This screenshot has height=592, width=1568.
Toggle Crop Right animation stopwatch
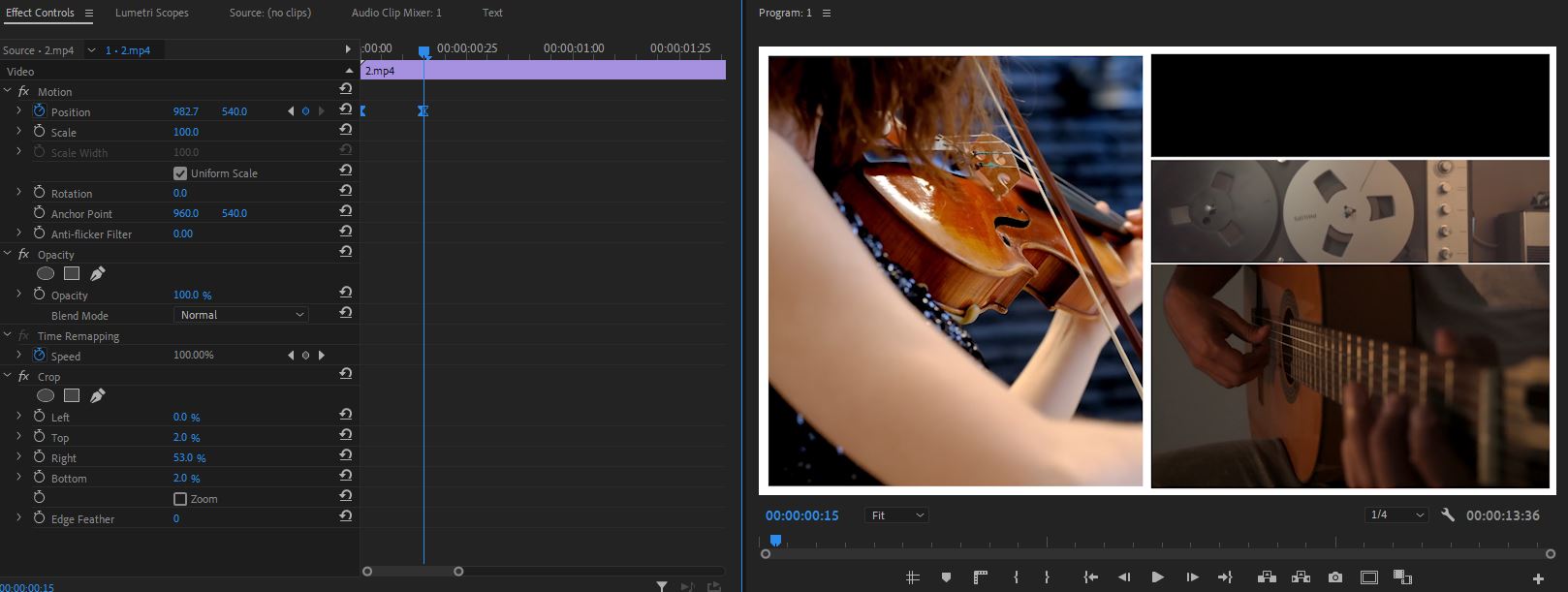tap(39, 457)
